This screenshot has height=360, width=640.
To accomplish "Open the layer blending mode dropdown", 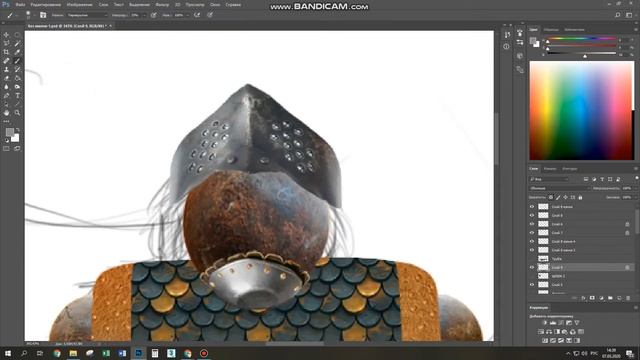I will coord(560,188).
